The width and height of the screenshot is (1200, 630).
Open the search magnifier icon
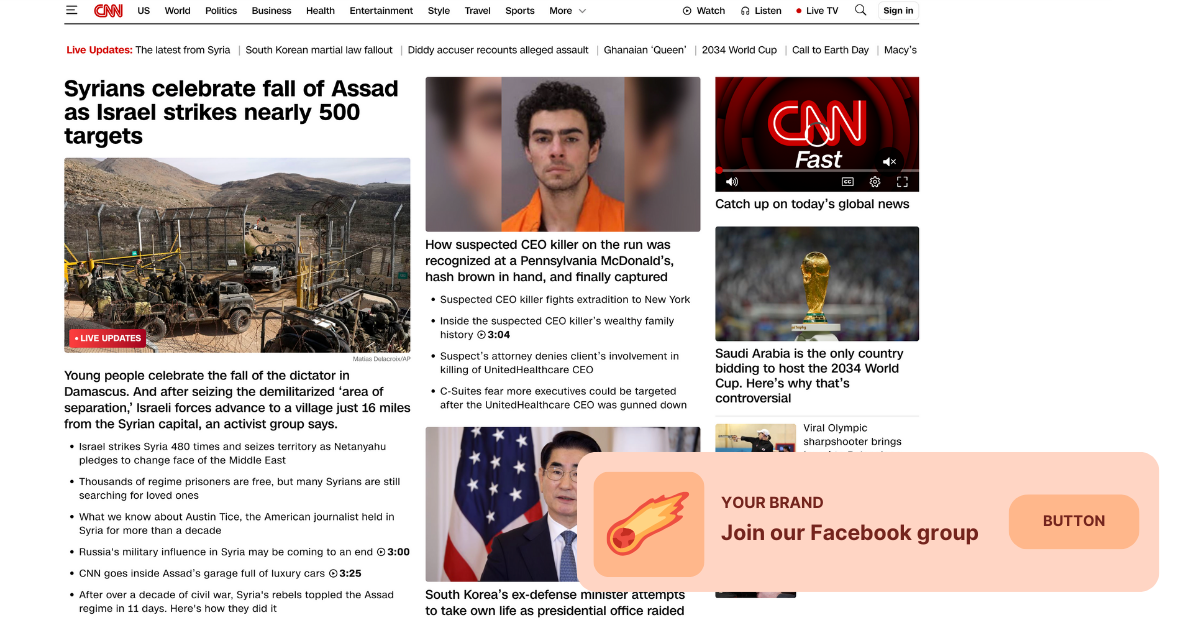click(x=861, y=10)
